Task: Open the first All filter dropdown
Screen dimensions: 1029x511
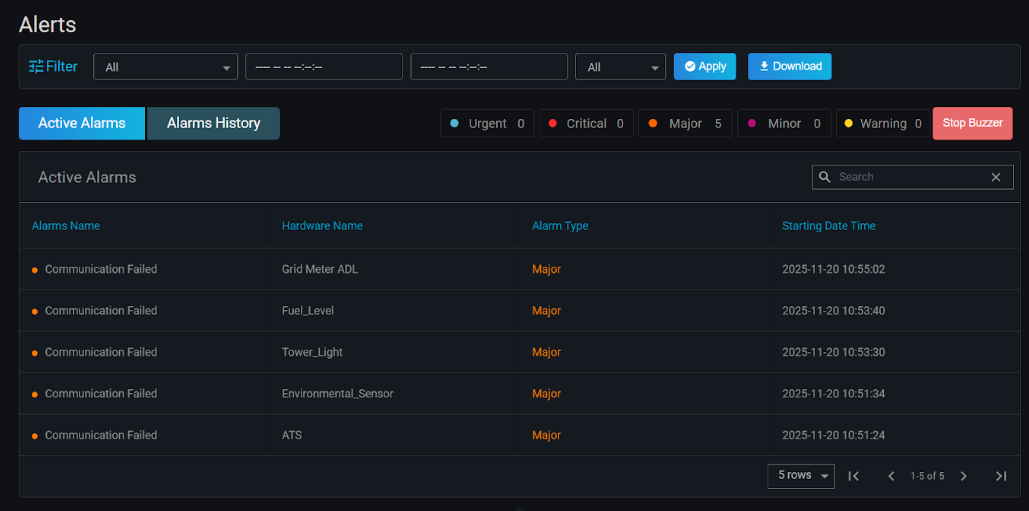Action: coord(165,67)
